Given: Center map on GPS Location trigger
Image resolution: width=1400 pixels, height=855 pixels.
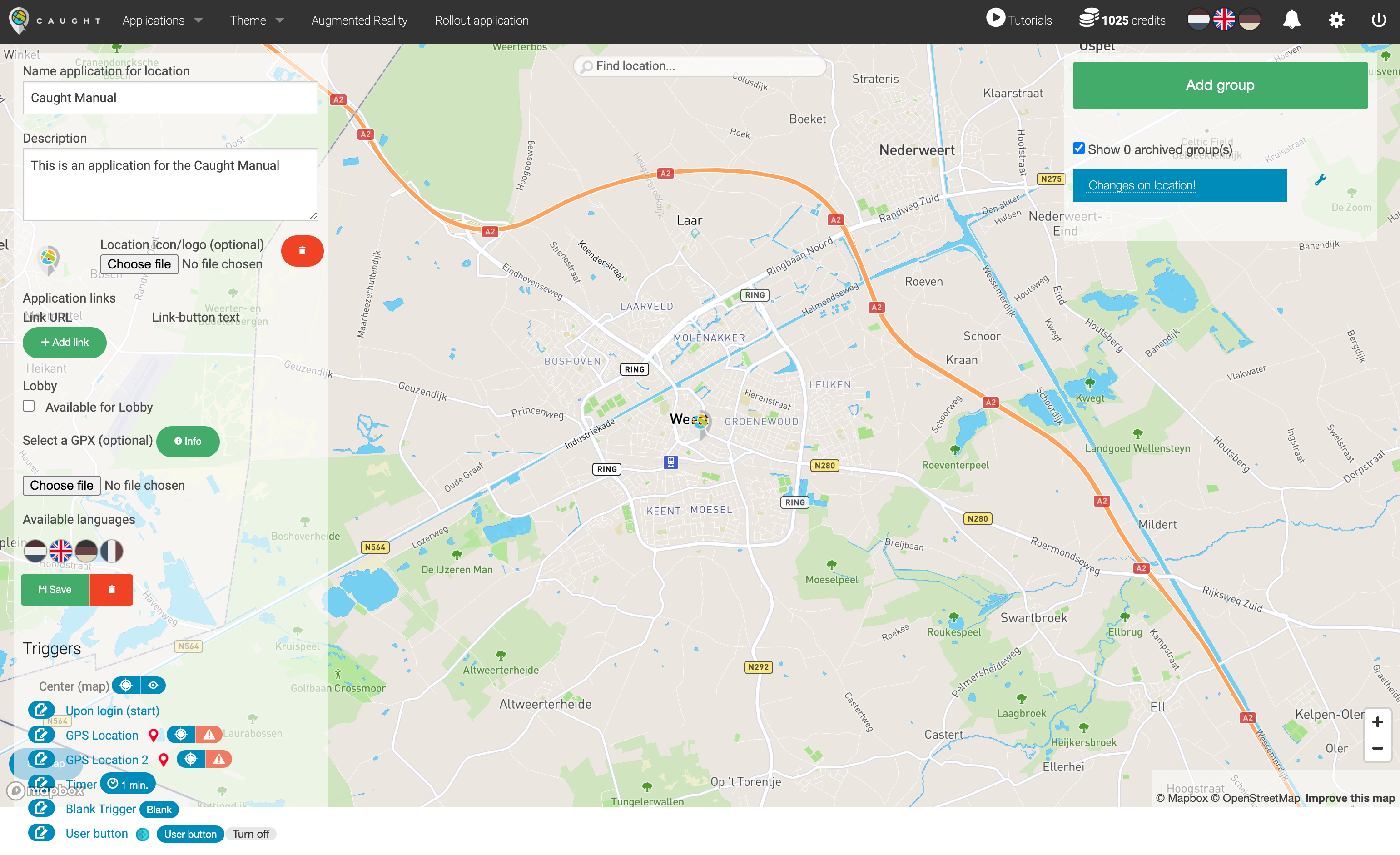Looking at the screenshot, I should (x=181, y=735).
